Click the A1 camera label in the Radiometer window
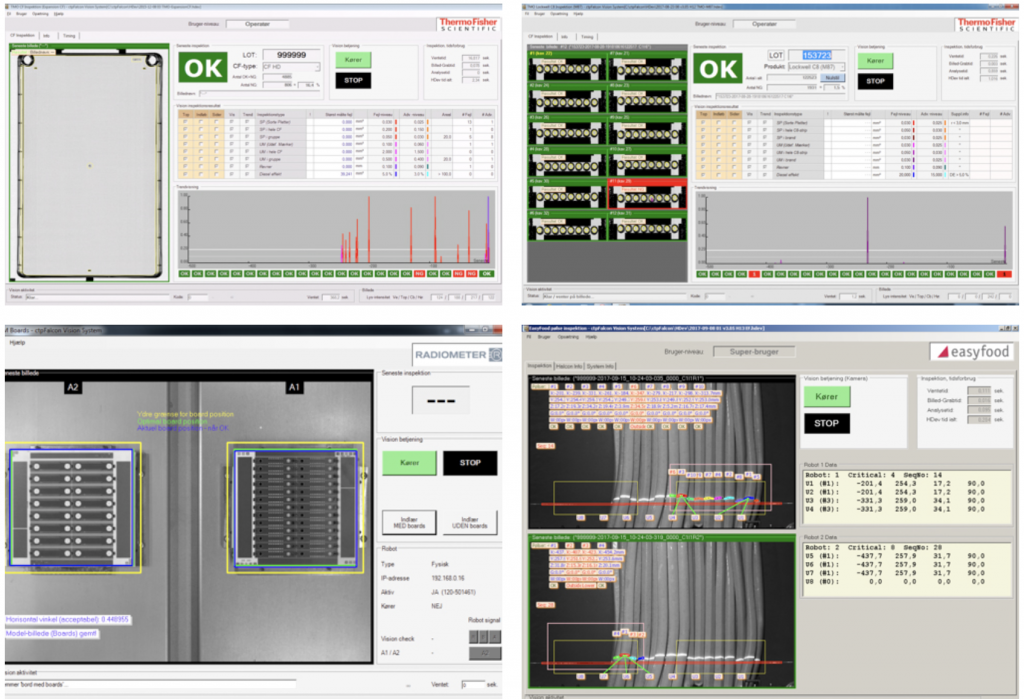The image size is (1024, 699). tap(294, 387)
